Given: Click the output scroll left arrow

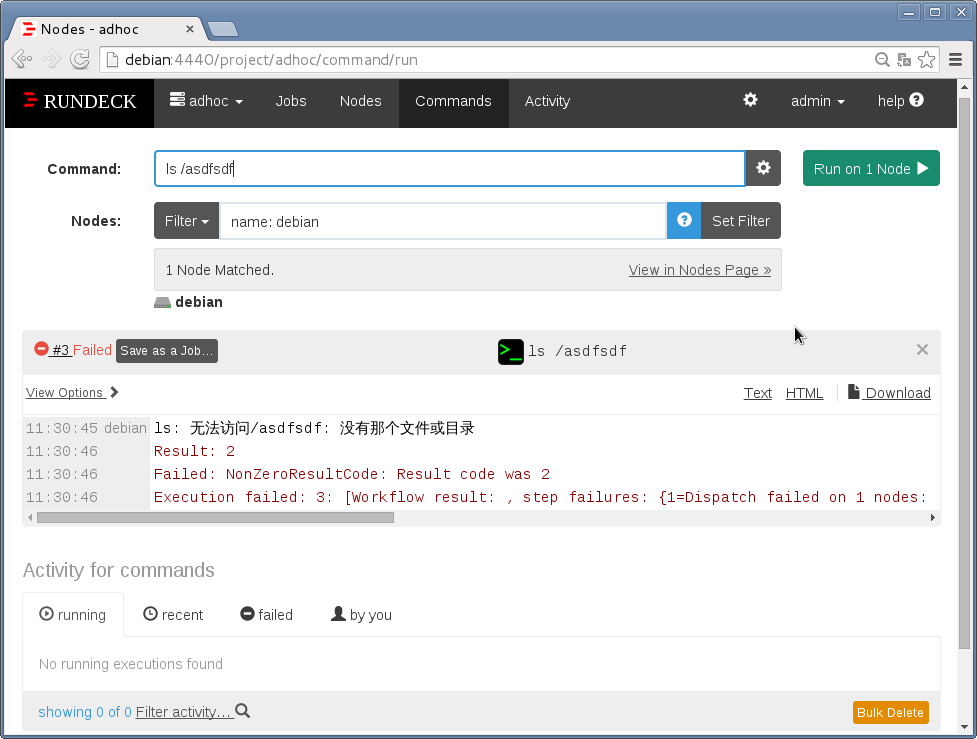Looking at the screenshot, I should coord(30,517).
